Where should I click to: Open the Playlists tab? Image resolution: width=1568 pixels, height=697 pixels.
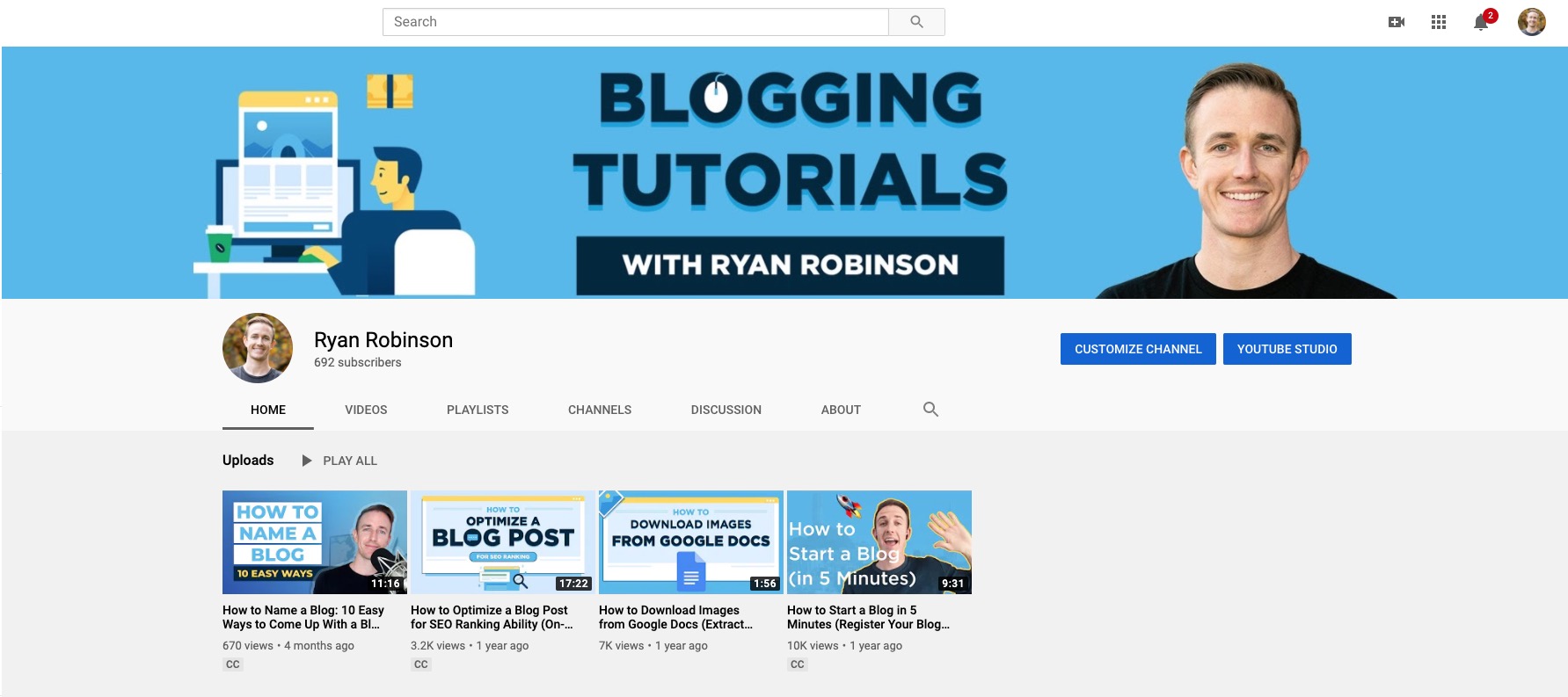[478, 410]
